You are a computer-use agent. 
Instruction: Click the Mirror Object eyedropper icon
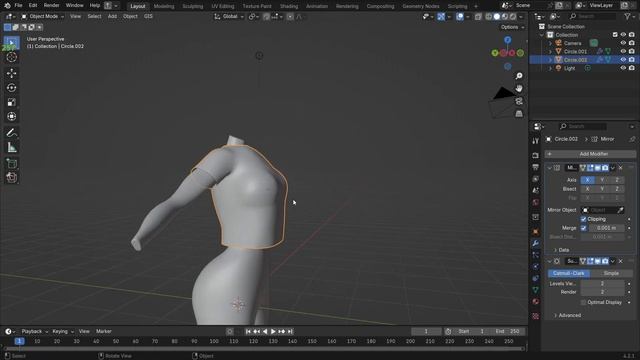coord(620,210)
